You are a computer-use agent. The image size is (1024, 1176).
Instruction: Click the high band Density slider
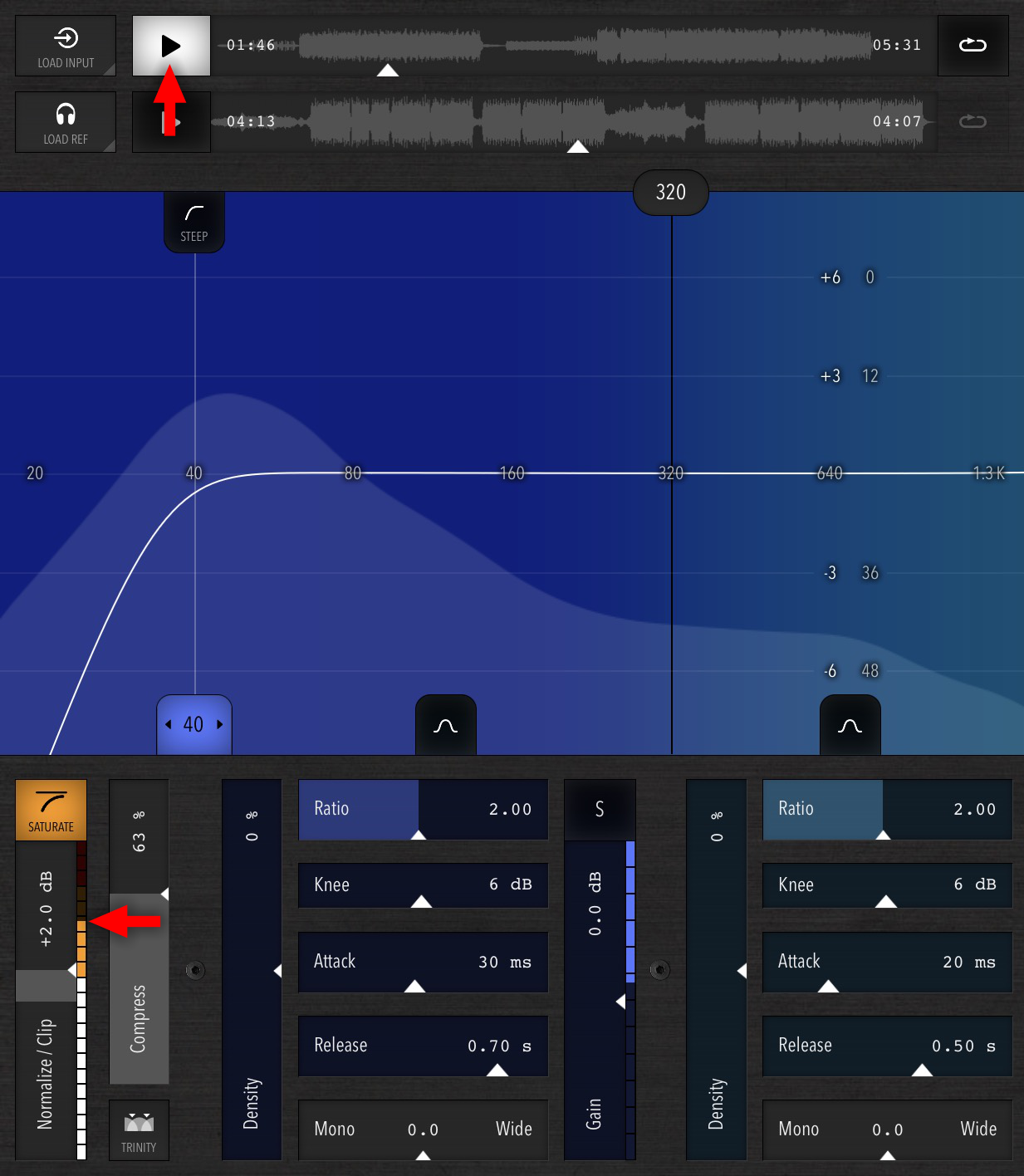point(716,970)
